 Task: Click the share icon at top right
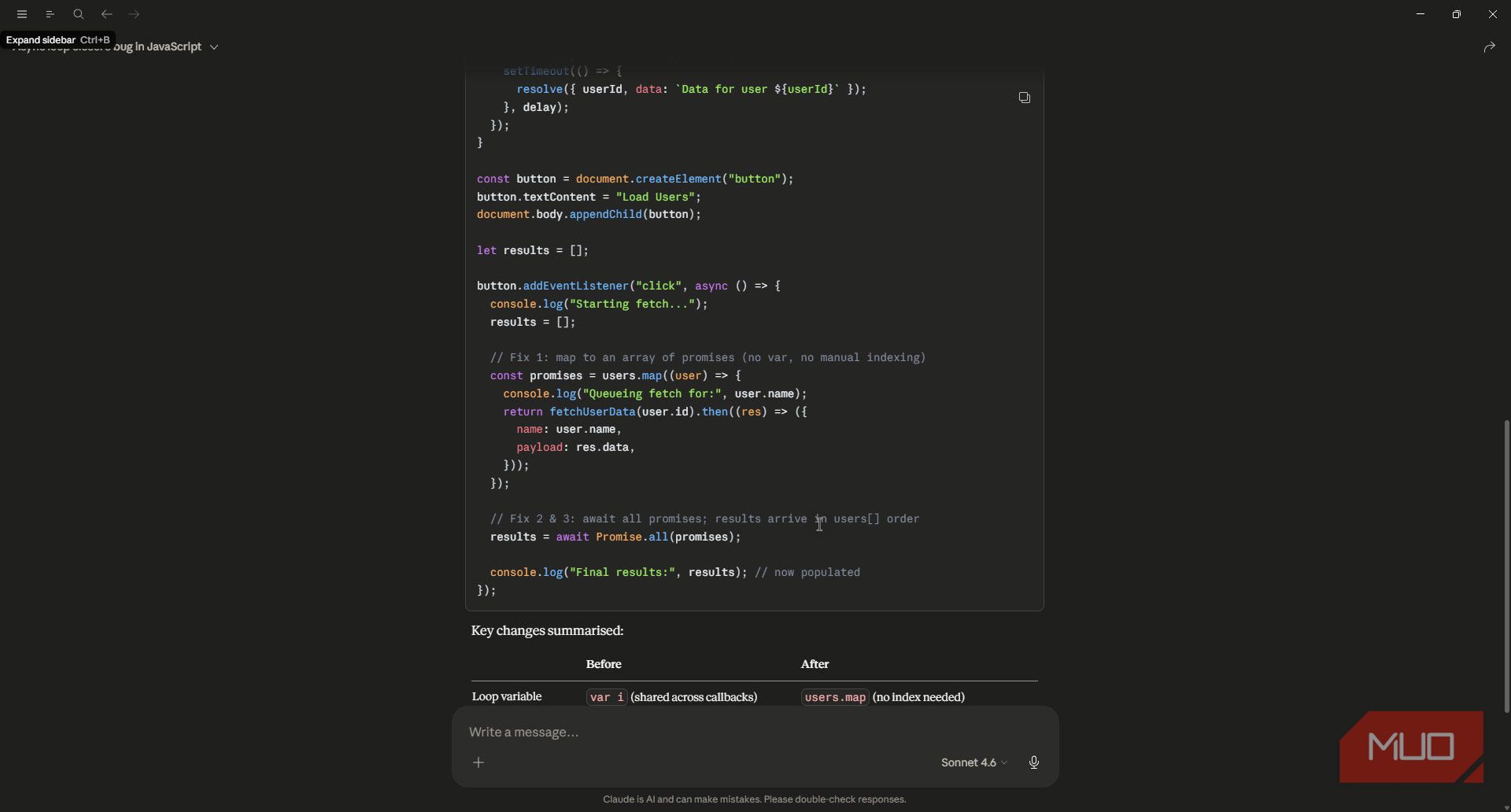(1489, 47)
